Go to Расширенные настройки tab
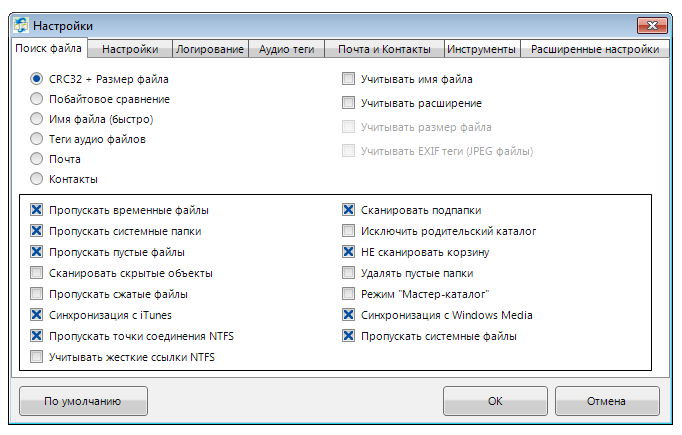This screenshot has height=435, width=682. point(595,49)
